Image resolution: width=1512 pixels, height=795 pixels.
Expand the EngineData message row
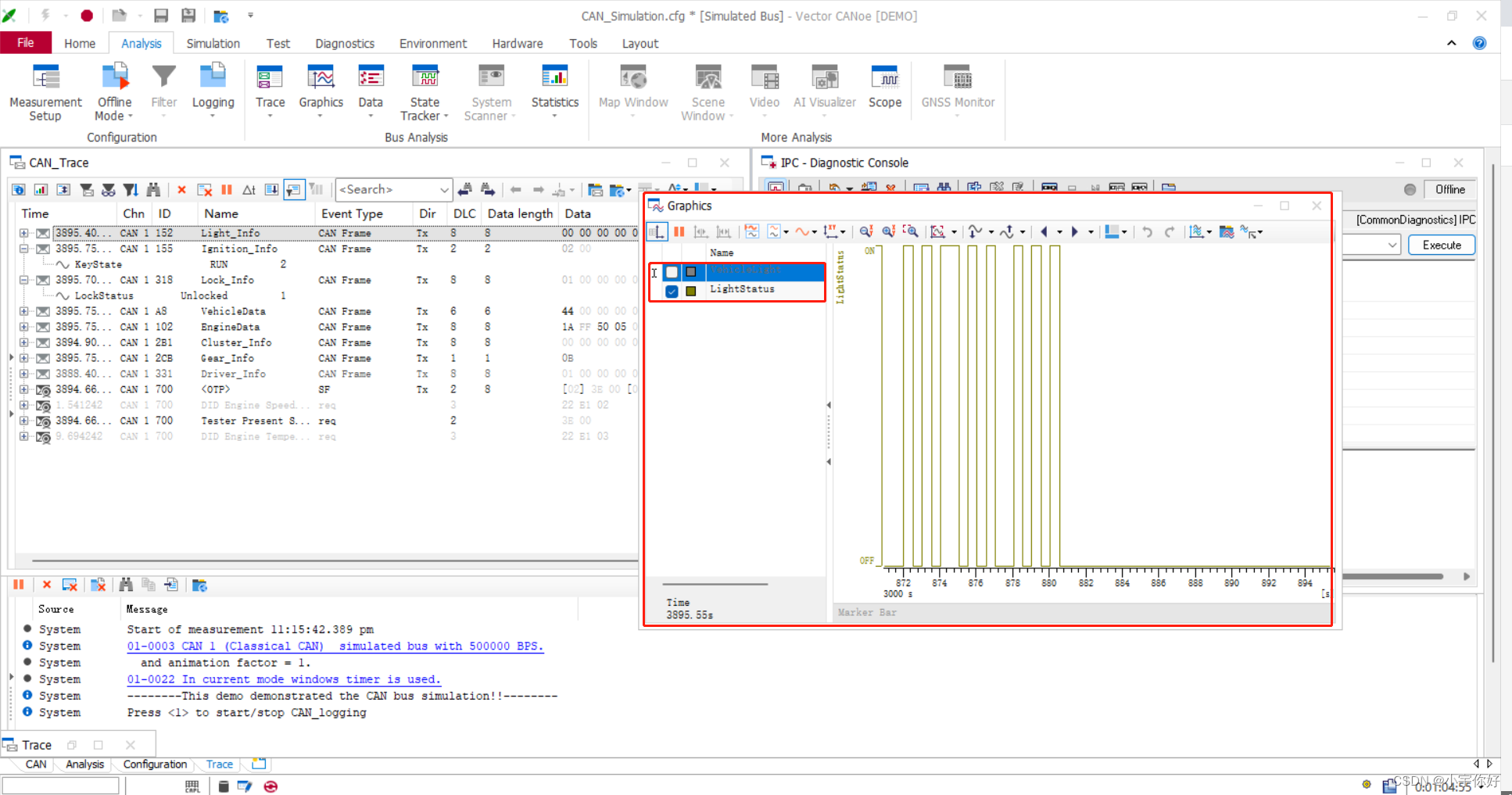[x=24, y=327]
